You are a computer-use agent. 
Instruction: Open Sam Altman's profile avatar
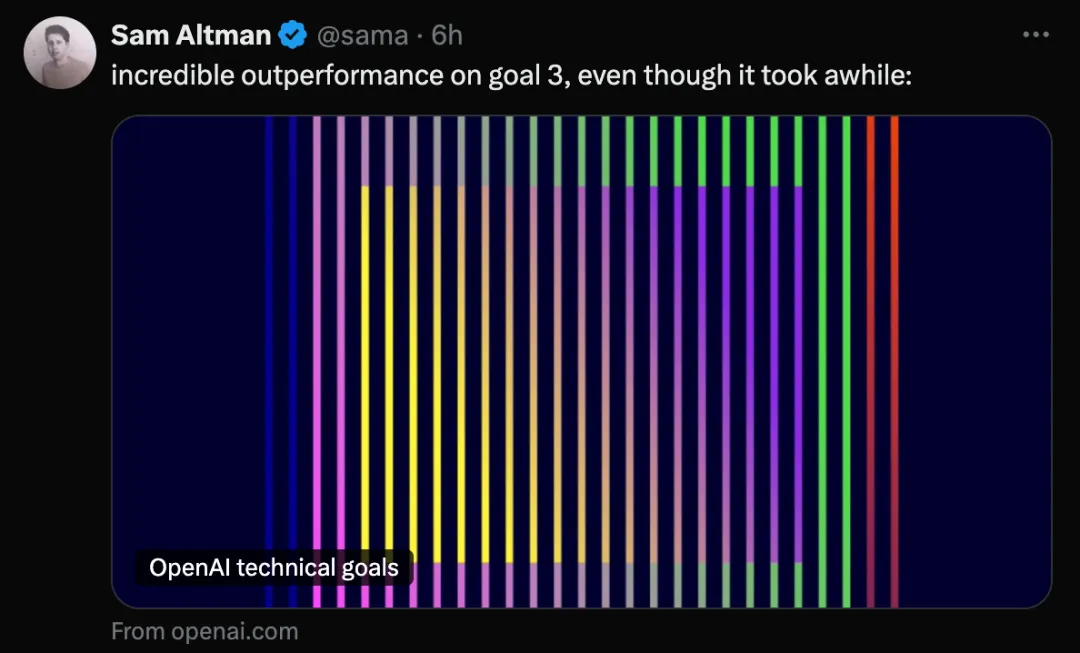[x=59, y=52]
